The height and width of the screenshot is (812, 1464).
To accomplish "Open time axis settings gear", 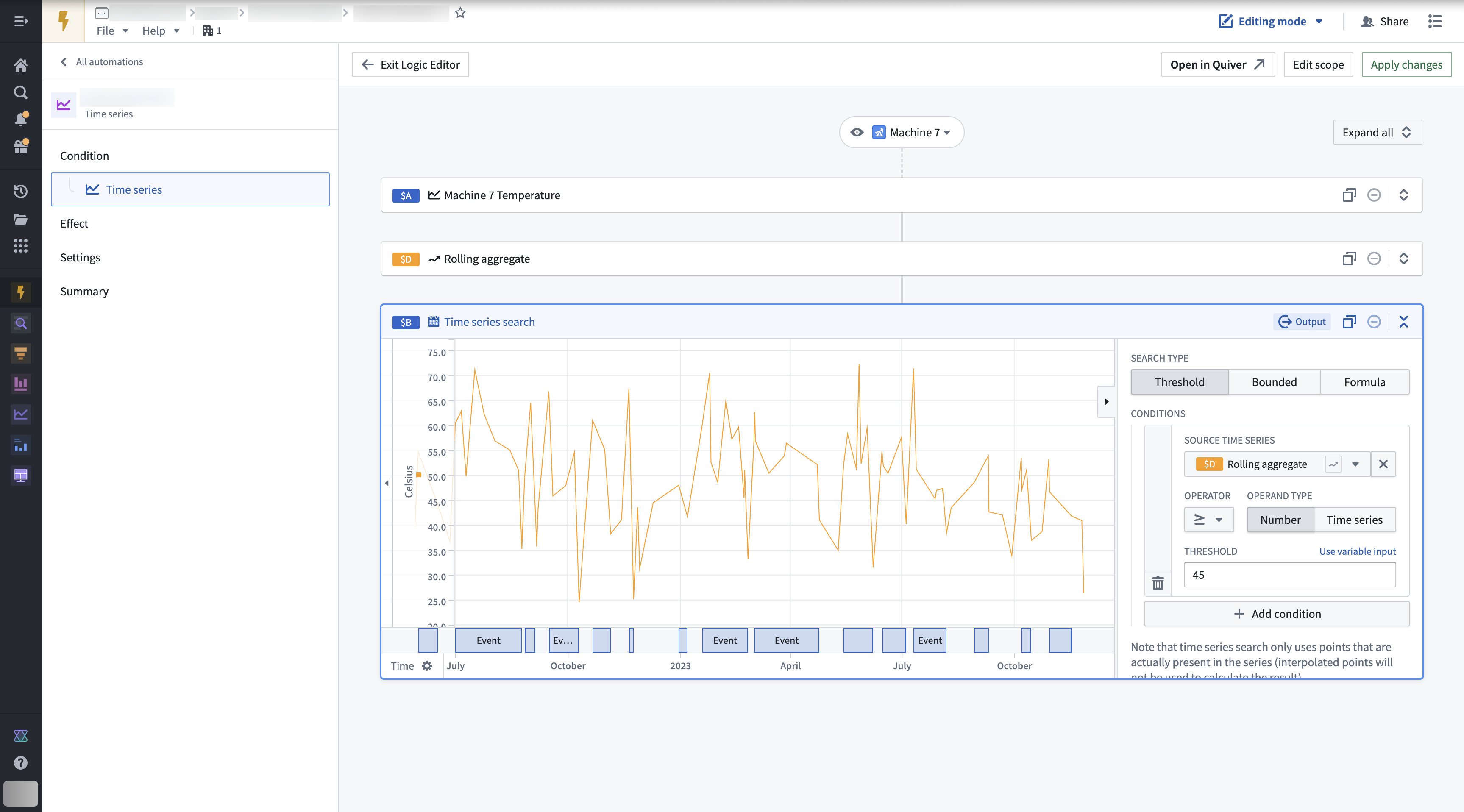I will click(427, 665).
